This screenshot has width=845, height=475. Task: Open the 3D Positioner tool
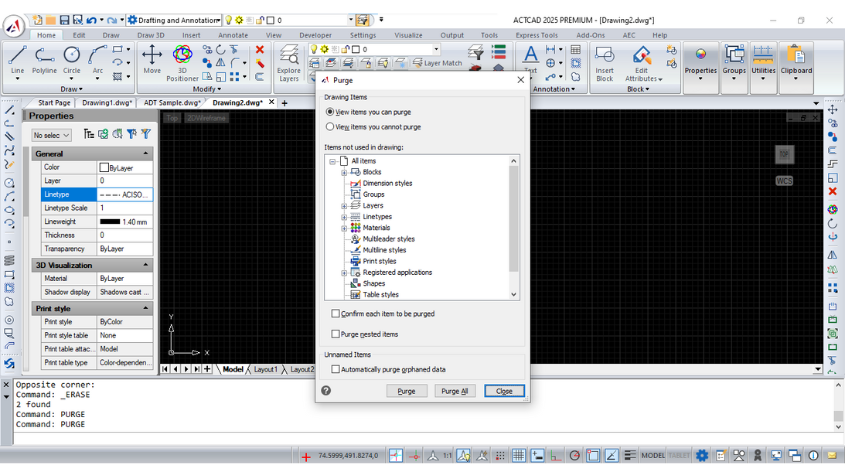[182, 63]
